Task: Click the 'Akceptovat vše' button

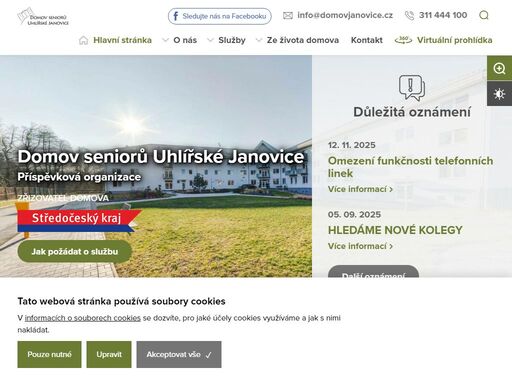Action: (x=179, y=355)
